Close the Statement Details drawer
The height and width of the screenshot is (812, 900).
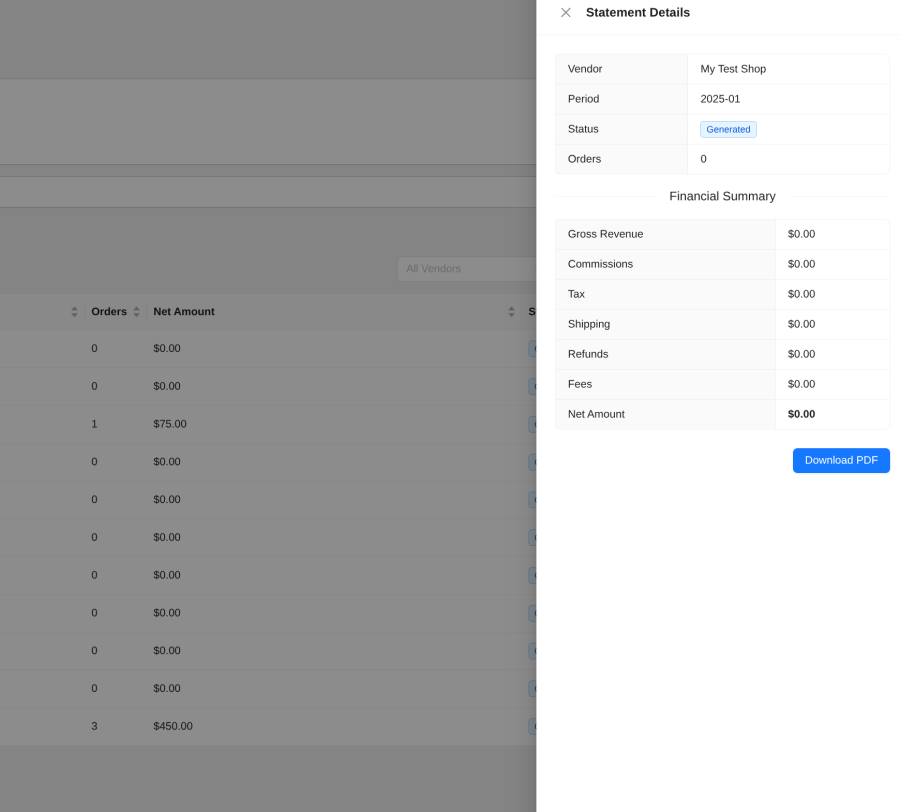pyautogui.click(x=565, y=13)
